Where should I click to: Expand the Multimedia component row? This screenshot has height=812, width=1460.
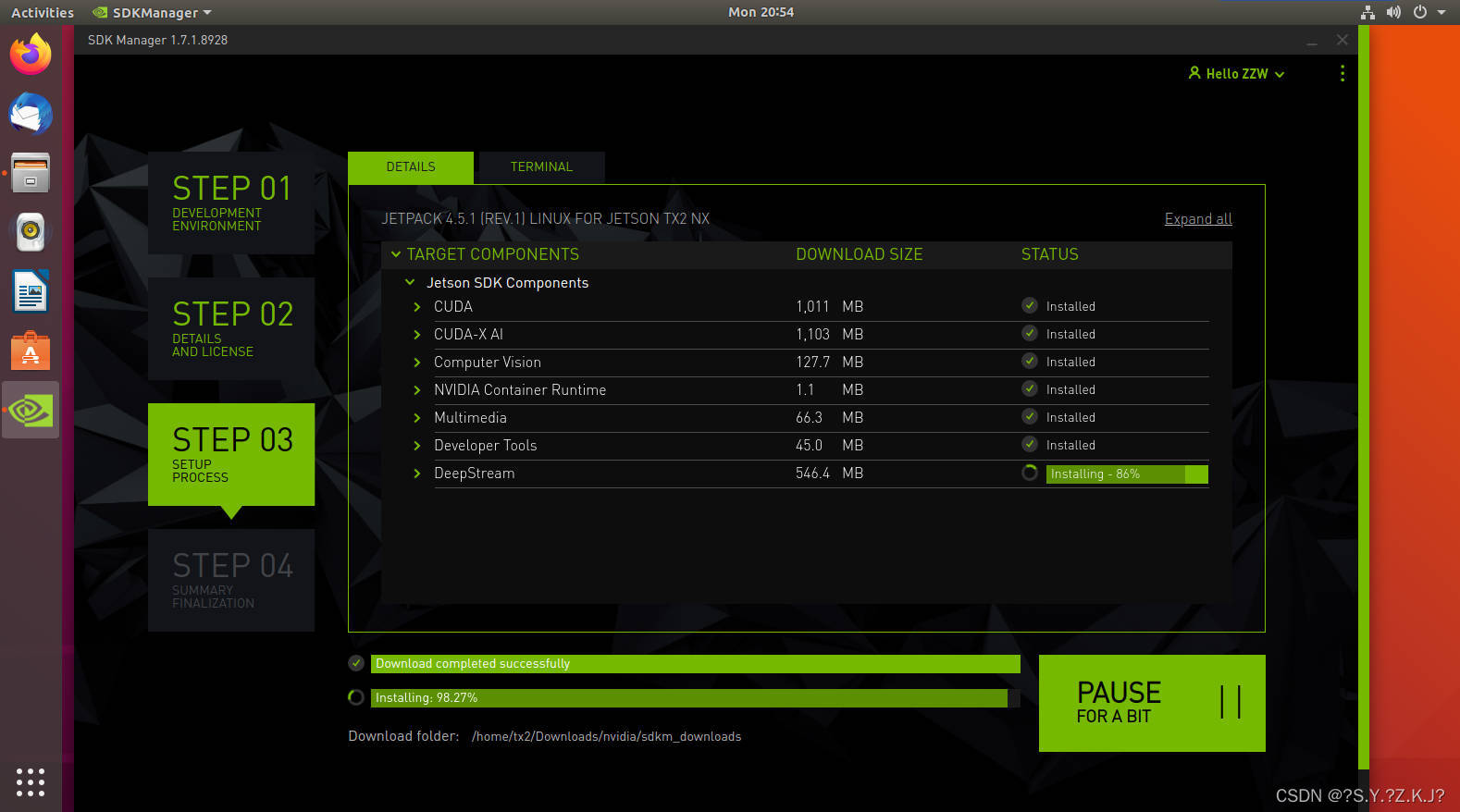point(417,417)
